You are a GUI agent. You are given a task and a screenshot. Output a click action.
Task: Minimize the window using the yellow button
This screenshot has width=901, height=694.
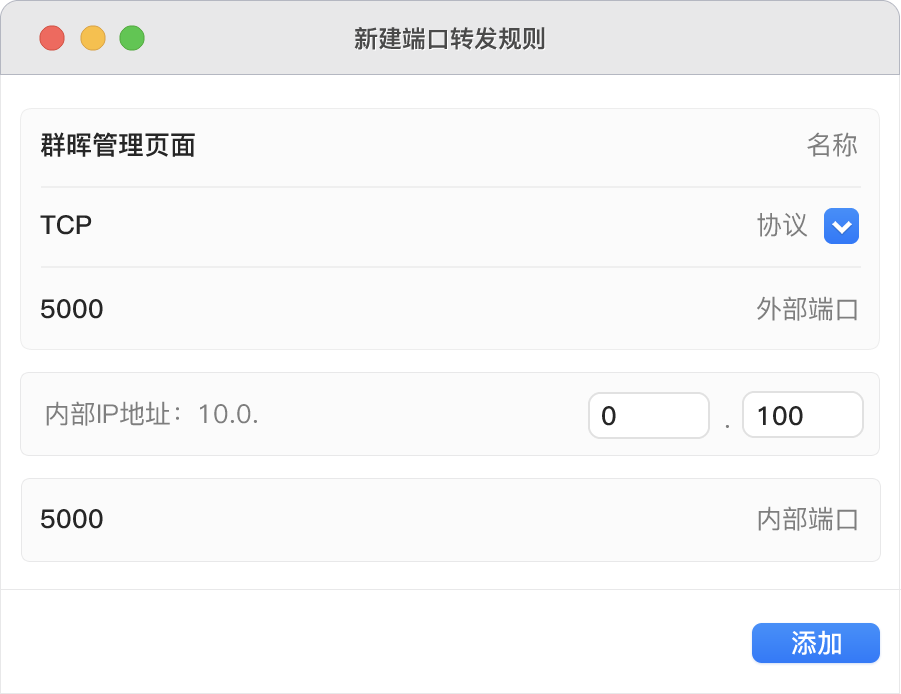point(92,38)
